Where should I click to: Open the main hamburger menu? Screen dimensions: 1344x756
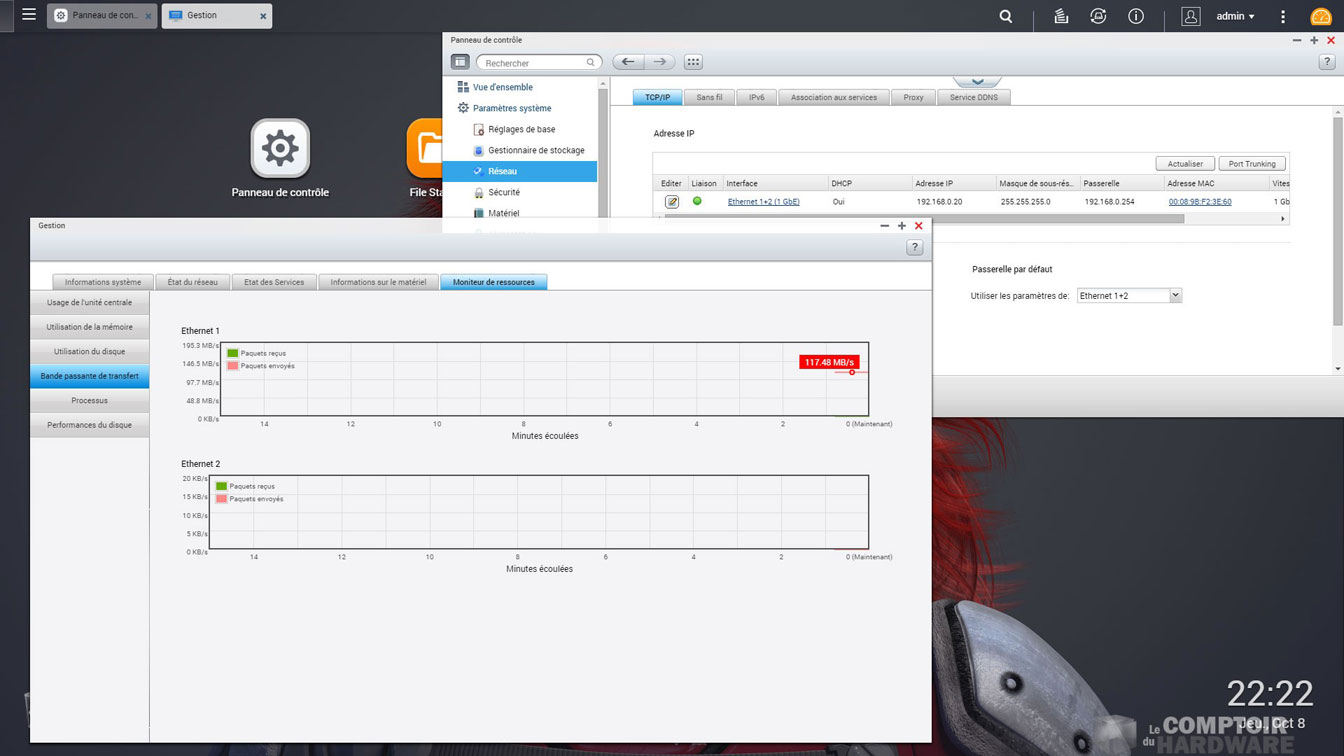[29, 15]
